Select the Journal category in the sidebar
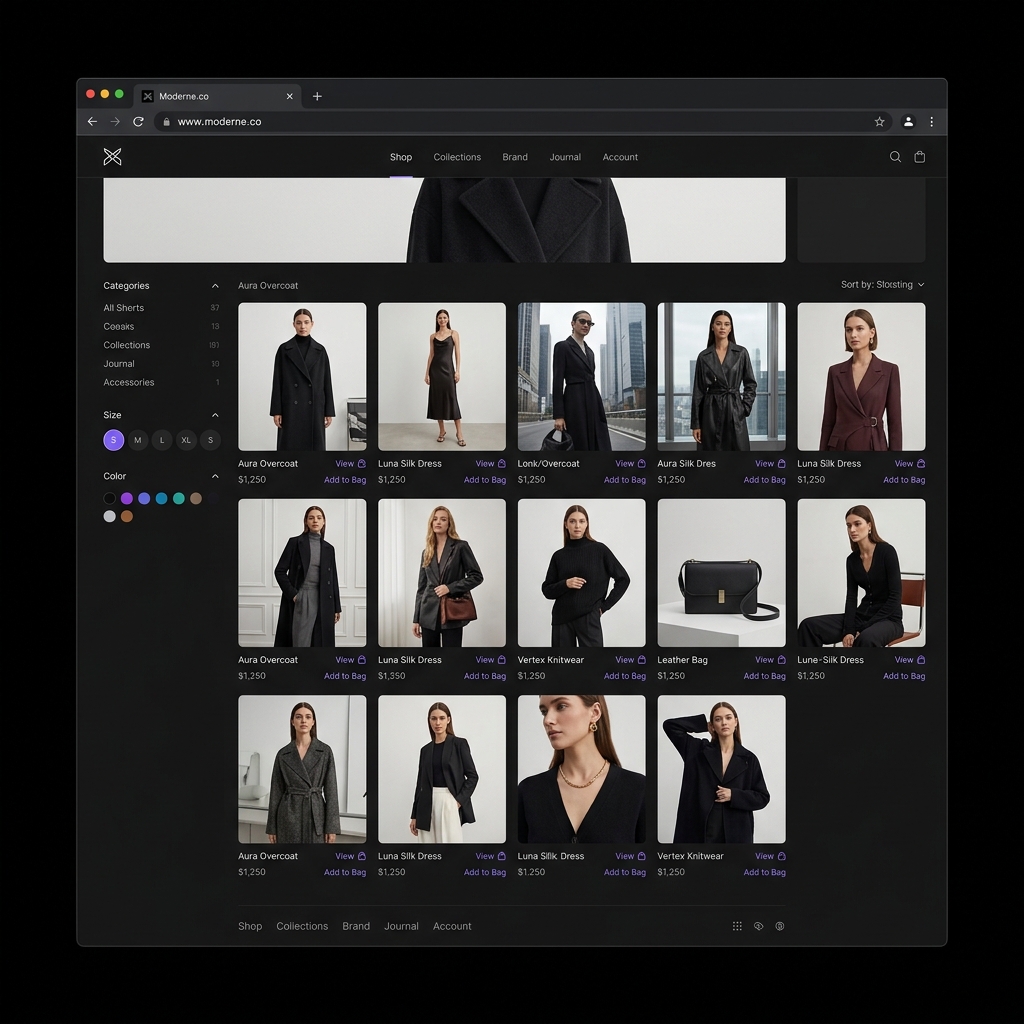The image size is (1024, 1024). 119,364
